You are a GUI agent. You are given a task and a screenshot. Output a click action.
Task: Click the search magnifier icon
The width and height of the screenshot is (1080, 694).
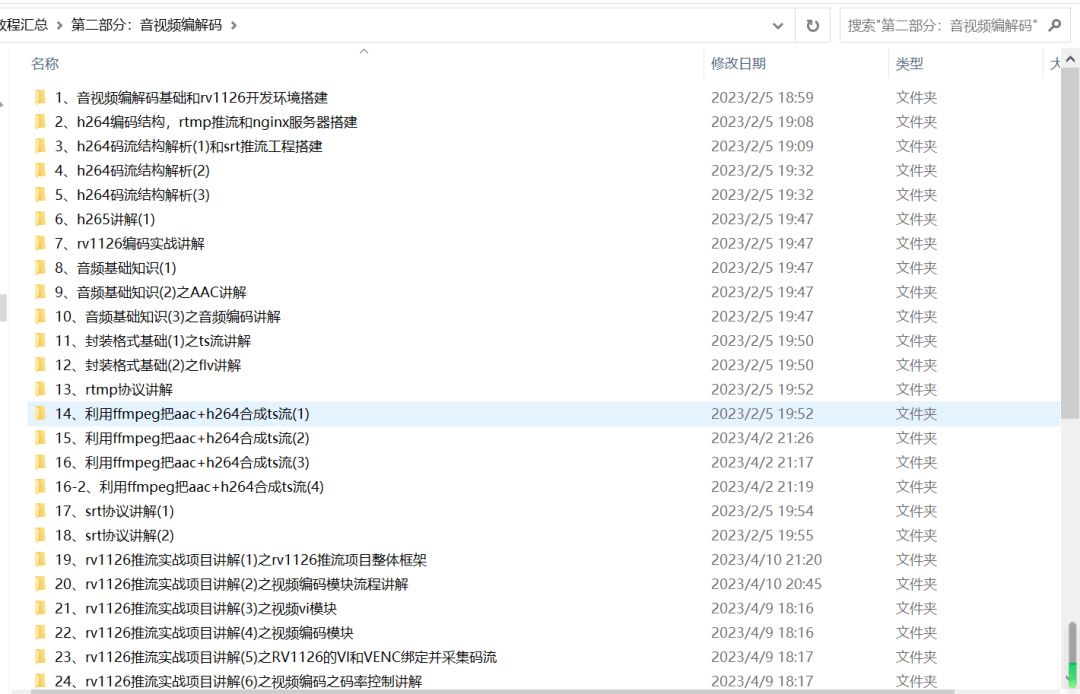[x=1055, y=25]
